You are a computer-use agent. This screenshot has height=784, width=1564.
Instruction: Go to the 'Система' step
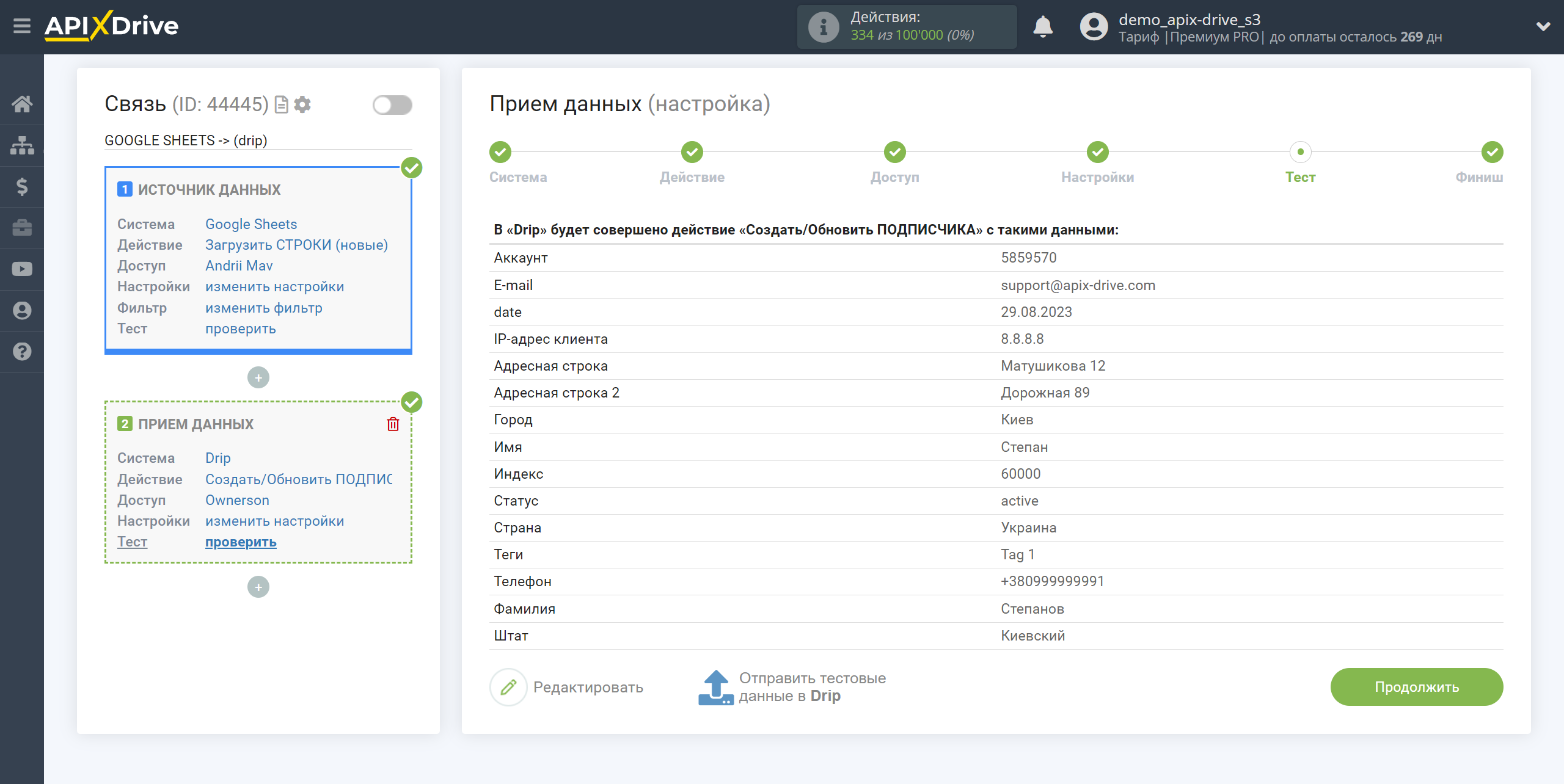tap(500, 152)
